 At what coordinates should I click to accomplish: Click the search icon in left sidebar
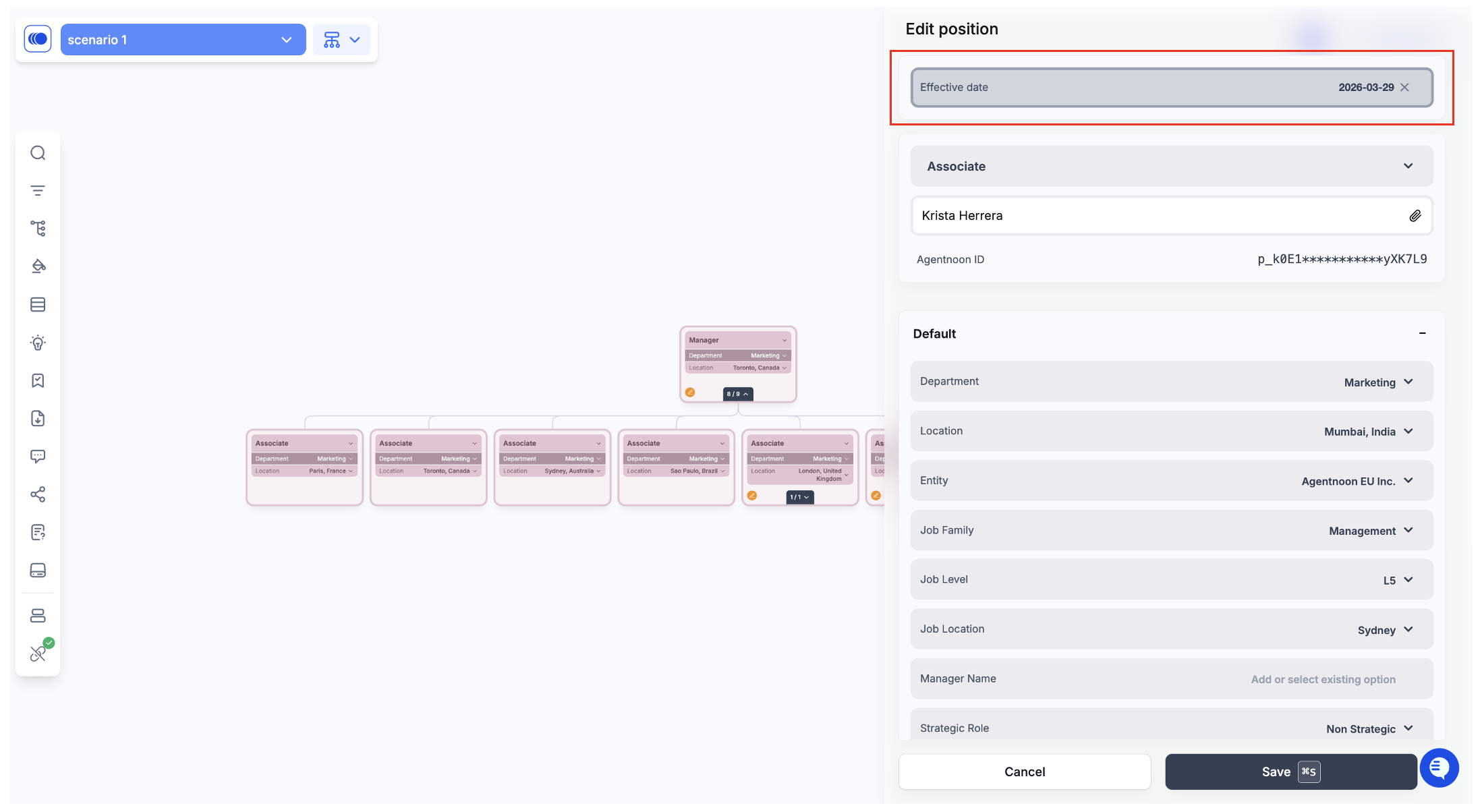(38, 153)
